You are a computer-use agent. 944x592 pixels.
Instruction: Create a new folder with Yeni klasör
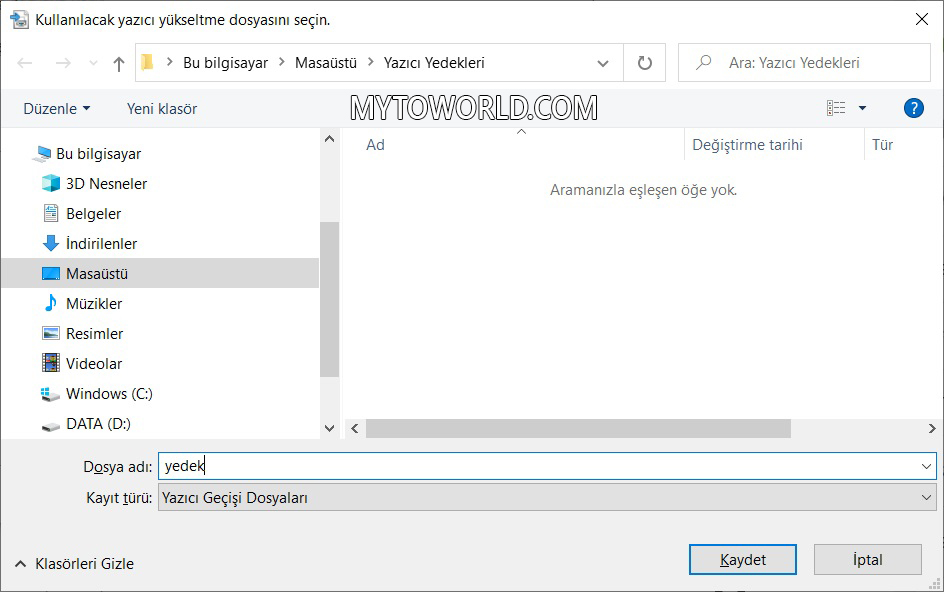tap(160, 107)
